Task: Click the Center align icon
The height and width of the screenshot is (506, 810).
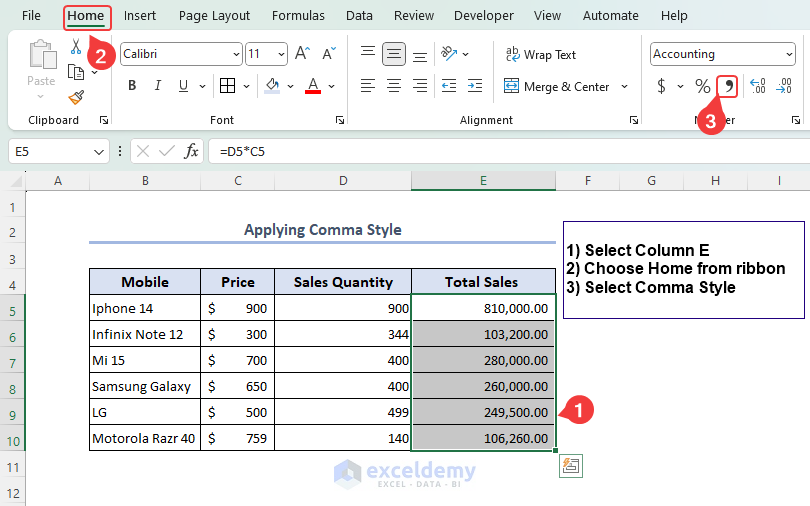Action: coord(394,86)
